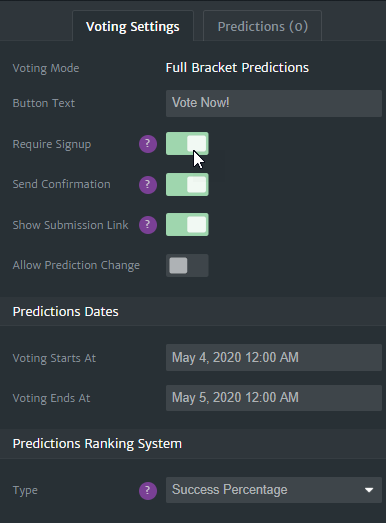Click the Allow Prediction Change label
The image size is (386, 523).
(x=76, y=266)
